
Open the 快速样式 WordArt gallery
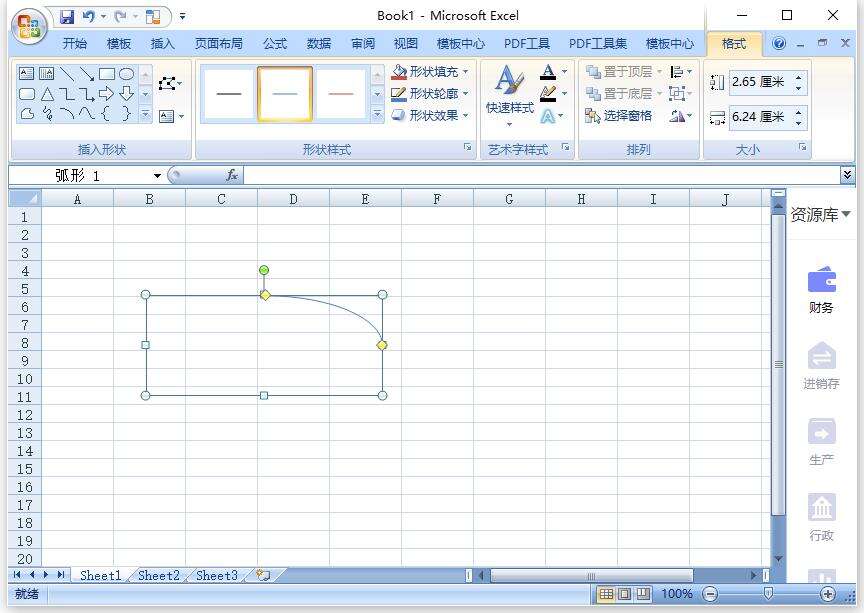click(510, 96)
